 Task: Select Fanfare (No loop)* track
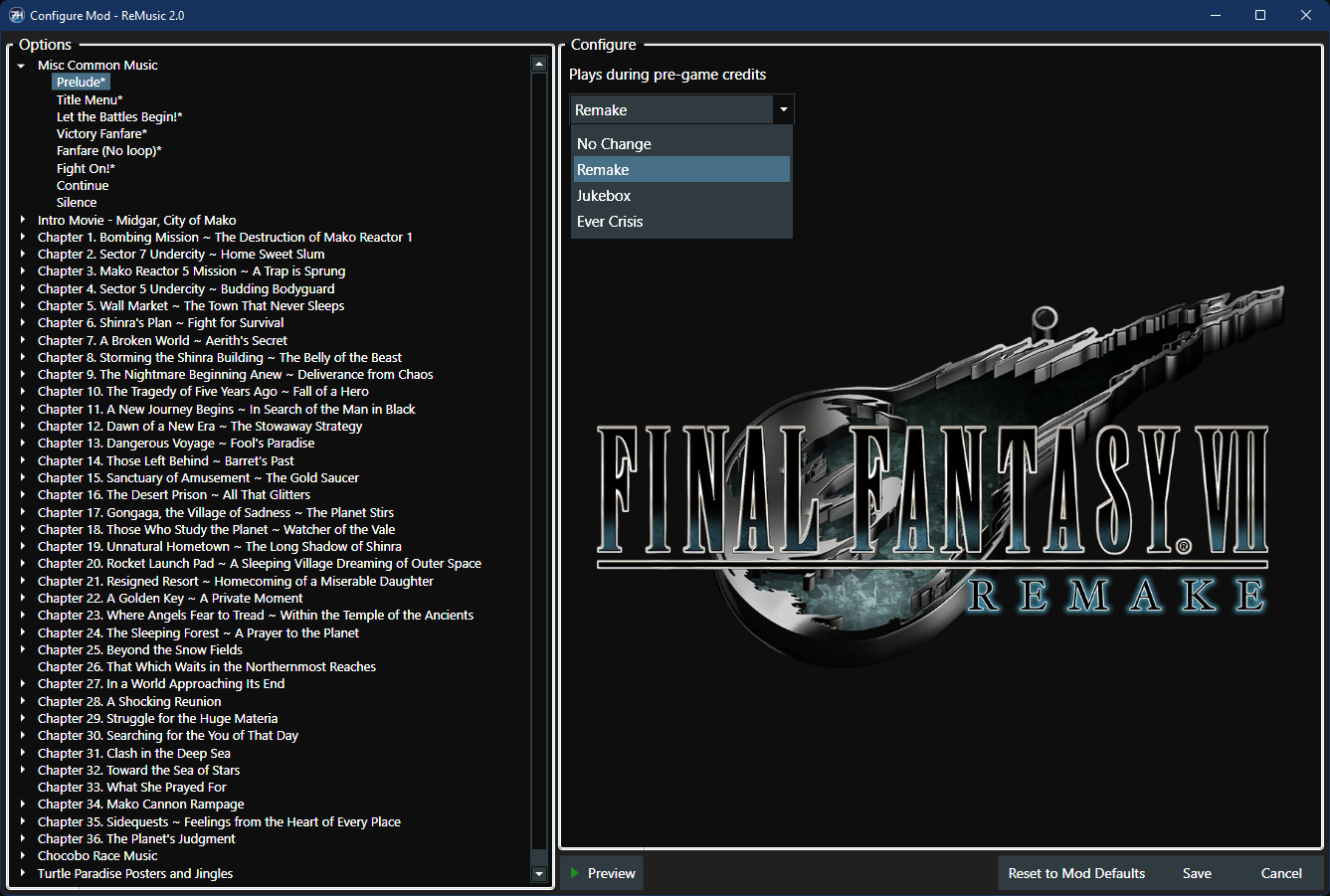pyautogui.click(x=108, y=151)
